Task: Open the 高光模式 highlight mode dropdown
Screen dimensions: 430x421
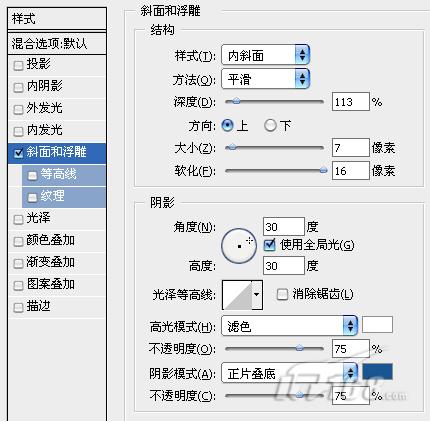Action: (289, 326)
